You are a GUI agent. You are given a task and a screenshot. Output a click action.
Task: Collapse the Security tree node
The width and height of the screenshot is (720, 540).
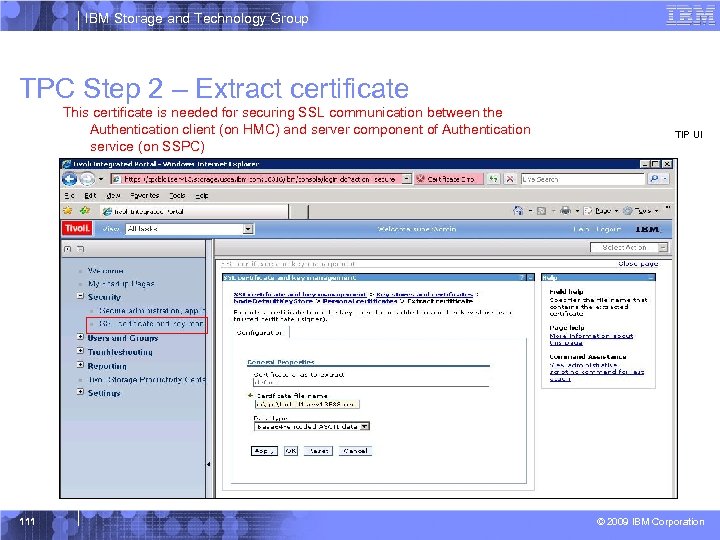80,296
